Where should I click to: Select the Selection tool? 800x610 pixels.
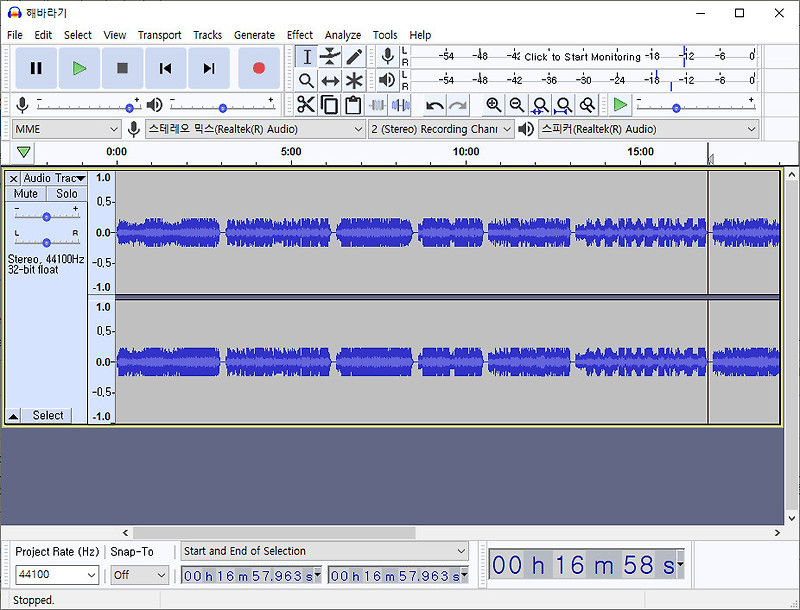pos(307,57)
